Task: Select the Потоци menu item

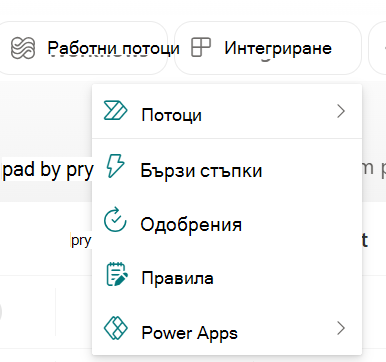Action: 227,111
